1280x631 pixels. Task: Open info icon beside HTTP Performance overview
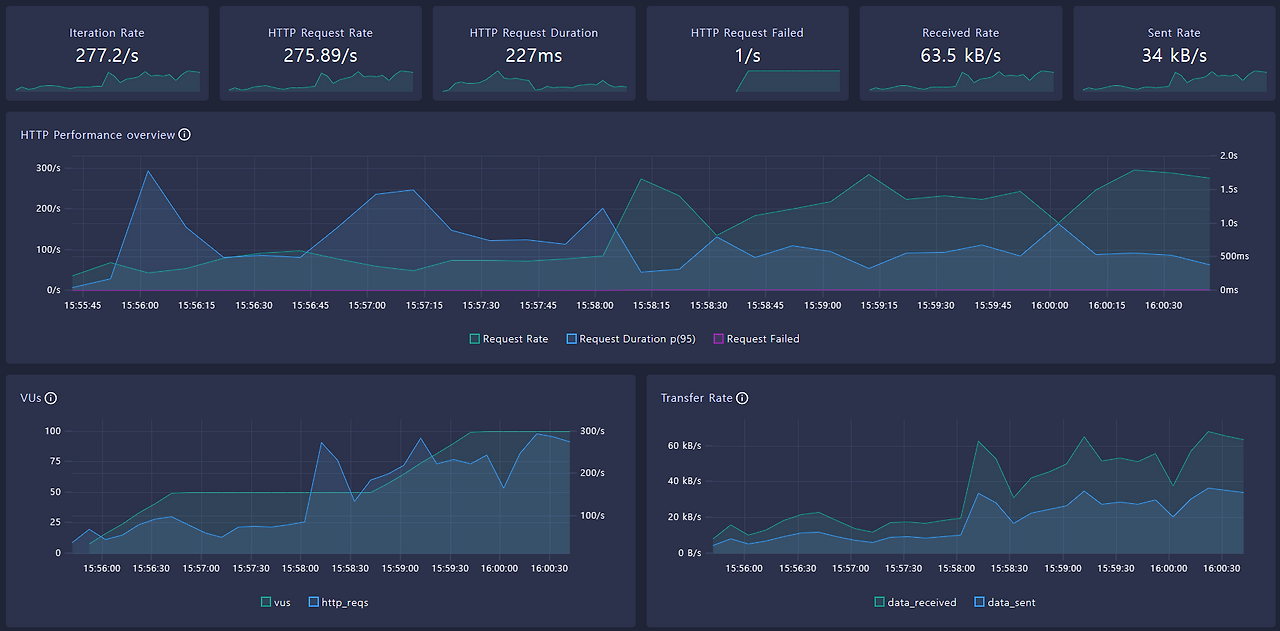(185, 135)
